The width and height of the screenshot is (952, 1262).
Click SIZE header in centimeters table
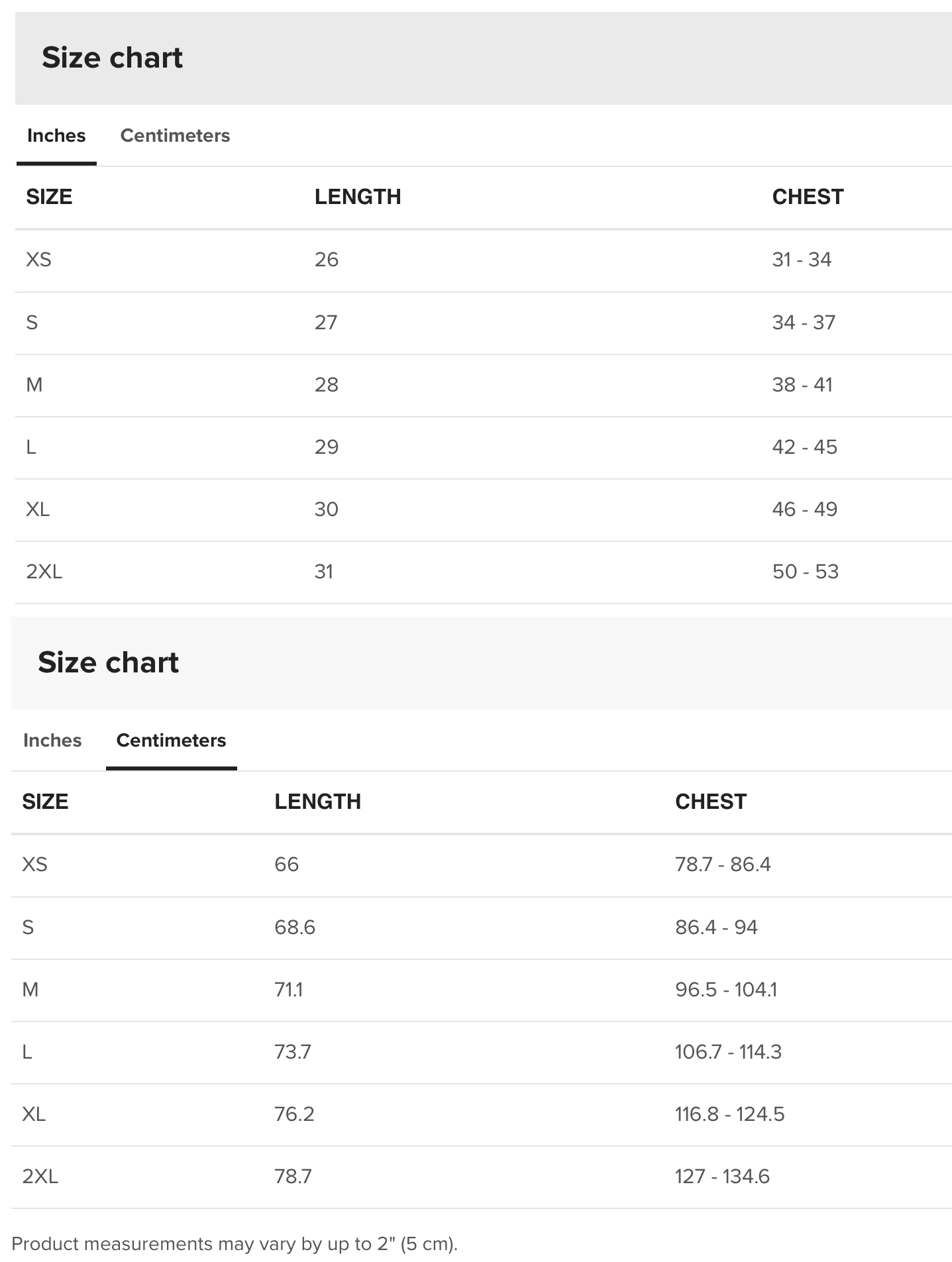(45, 802)
